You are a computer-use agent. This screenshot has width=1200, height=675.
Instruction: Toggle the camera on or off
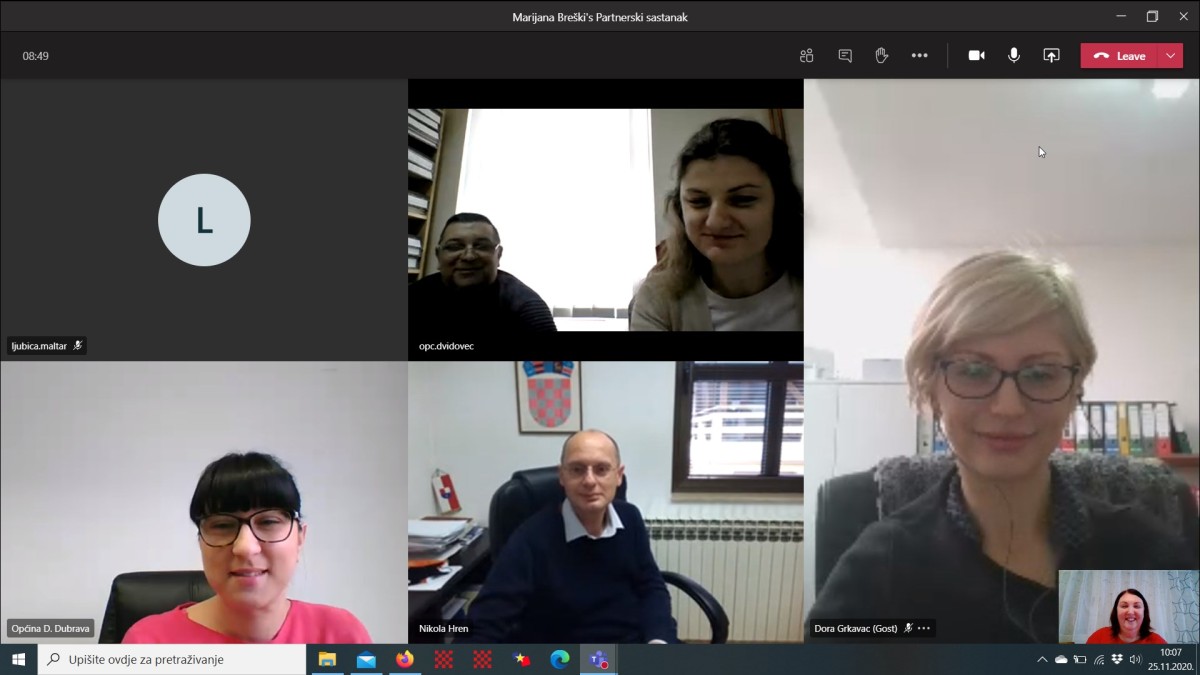[x=977, y=56]
